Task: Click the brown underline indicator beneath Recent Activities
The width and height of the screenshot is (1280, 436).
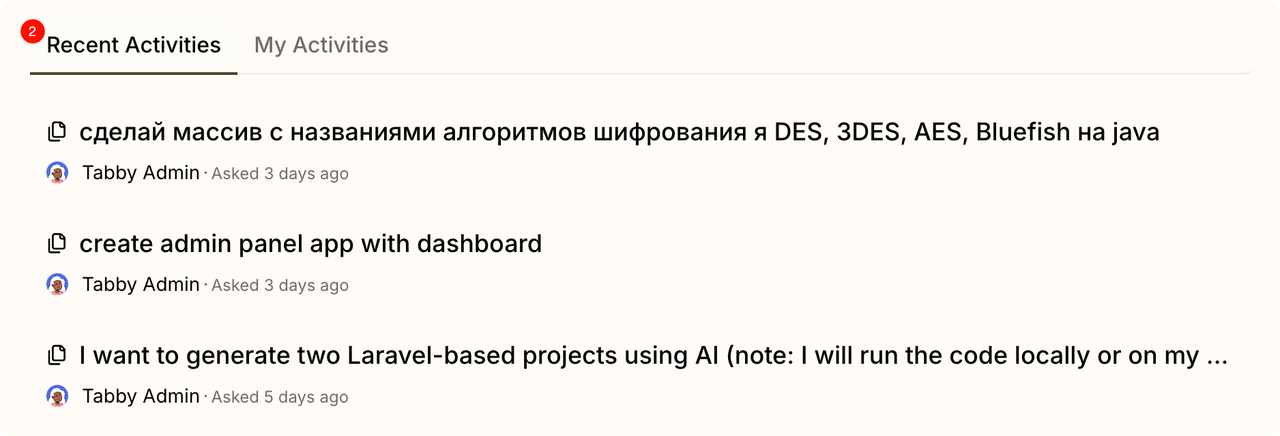Action: tap(134, 73)
